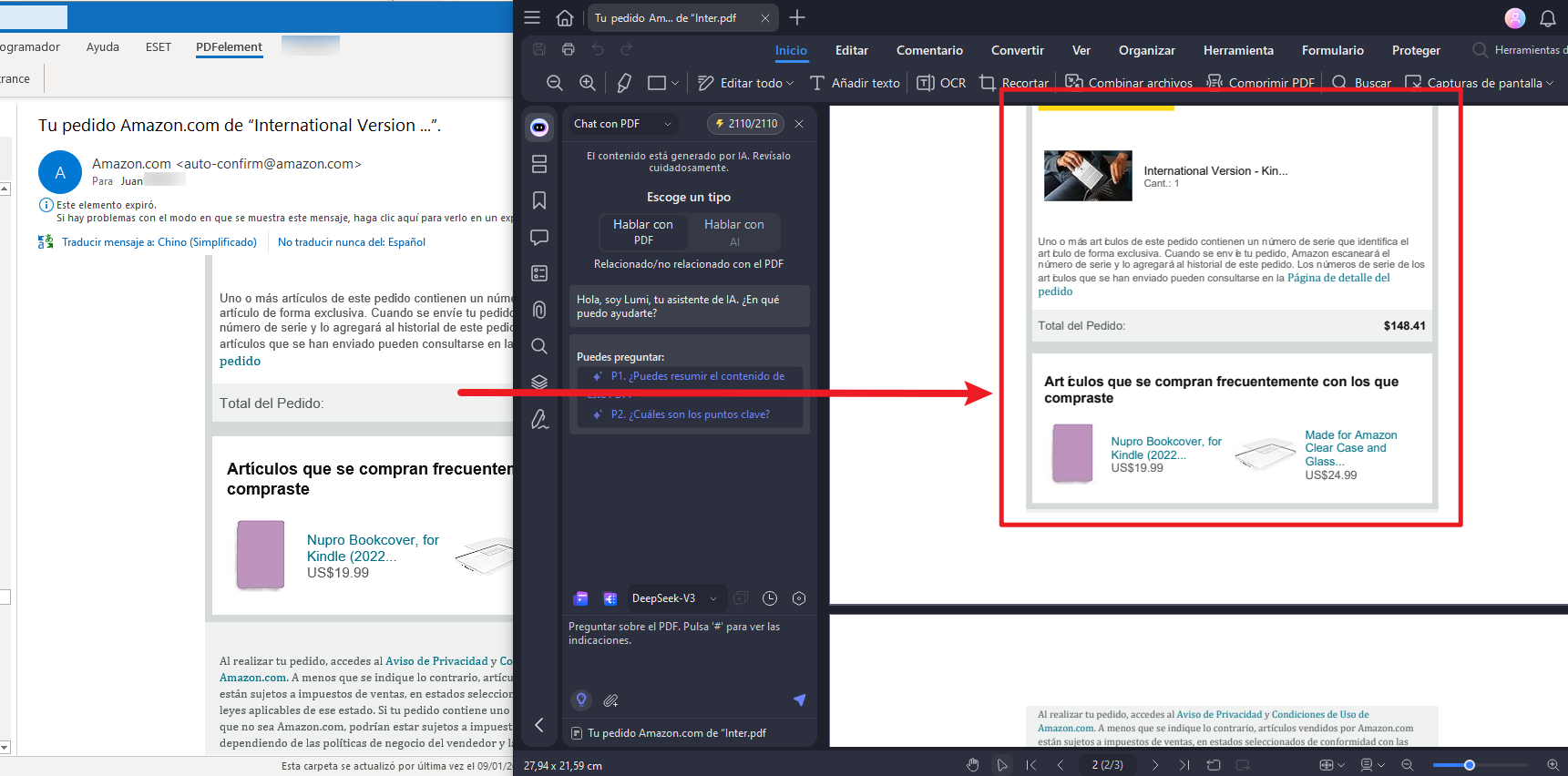This screenshot has width=1568, height=776.
Task: Select the Recortar crop tool
Action: point(1014,83)
